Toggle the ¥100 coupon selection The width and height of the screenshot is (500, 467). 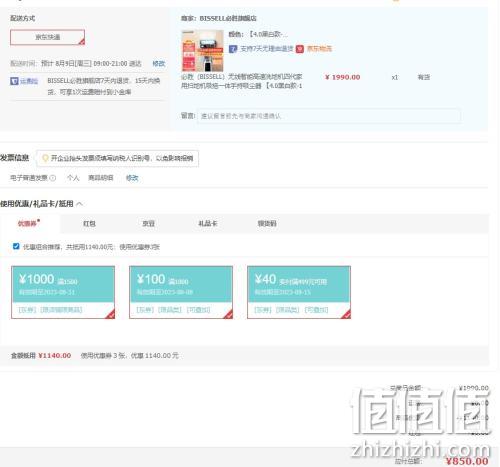point(181,292)
